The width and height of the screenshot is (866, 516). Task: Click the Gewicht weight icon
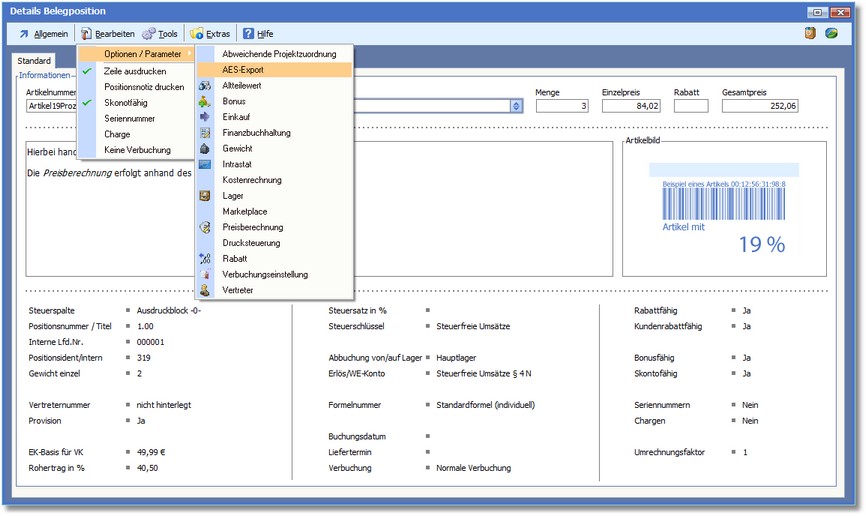tap(205, 149)
